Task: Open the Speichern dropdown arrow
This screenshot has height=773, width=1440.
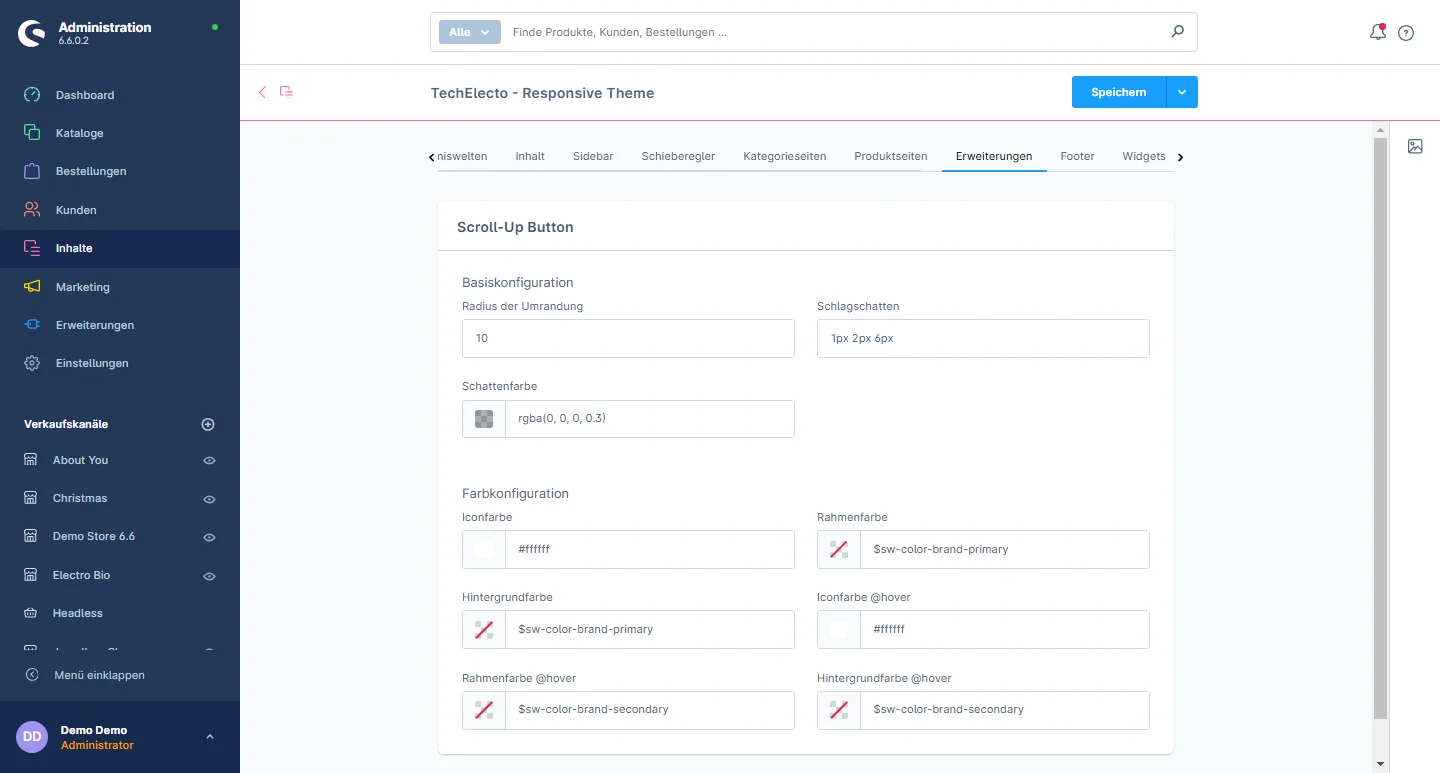Action: tap(1182, 92)
